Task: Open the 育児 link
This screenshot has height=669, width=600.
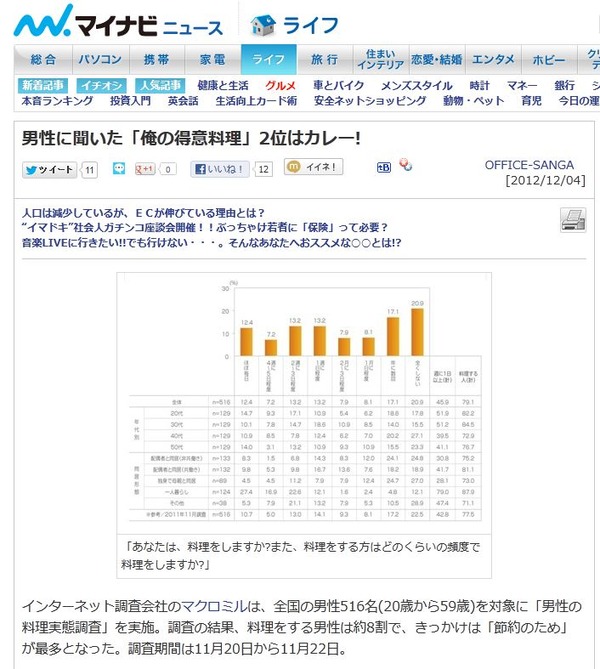Action: [531, 101]
